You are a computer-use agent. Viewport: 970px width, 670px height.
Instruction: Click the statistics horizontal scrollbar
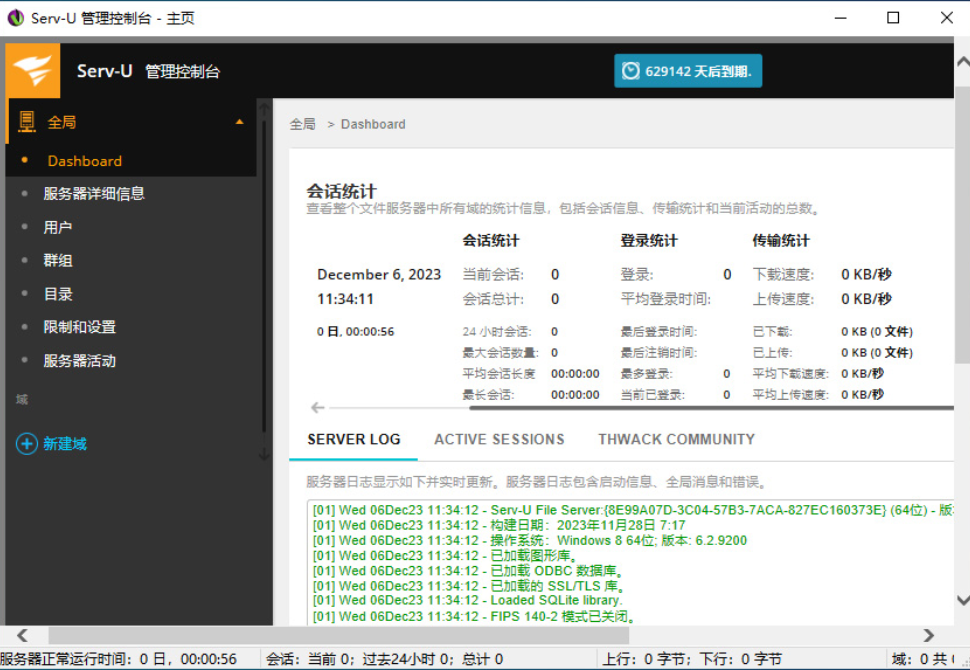[711, 408]
